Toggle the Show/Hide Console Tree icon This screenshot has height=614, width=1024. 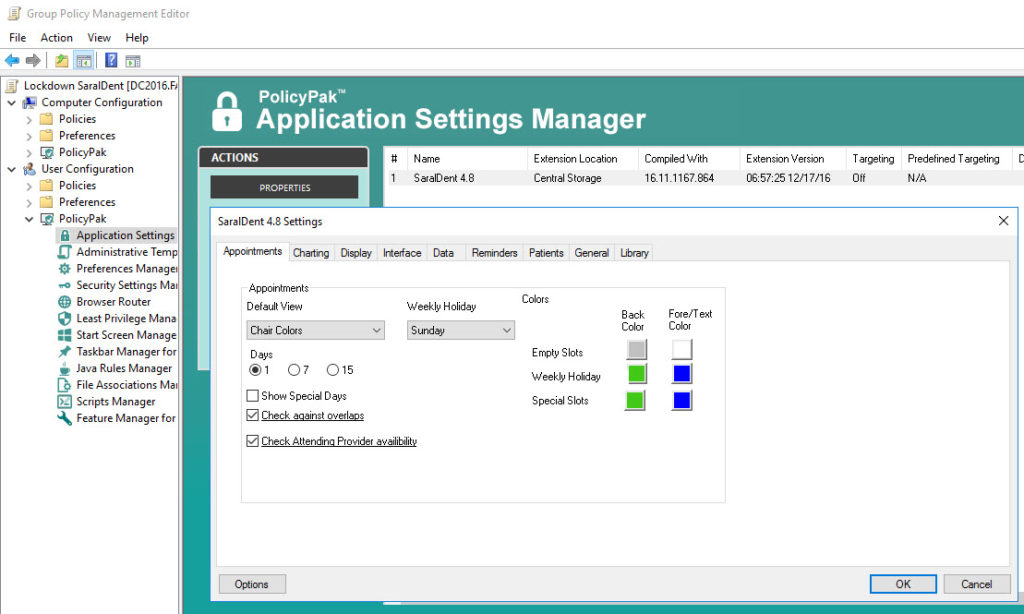tap(84, 61)
